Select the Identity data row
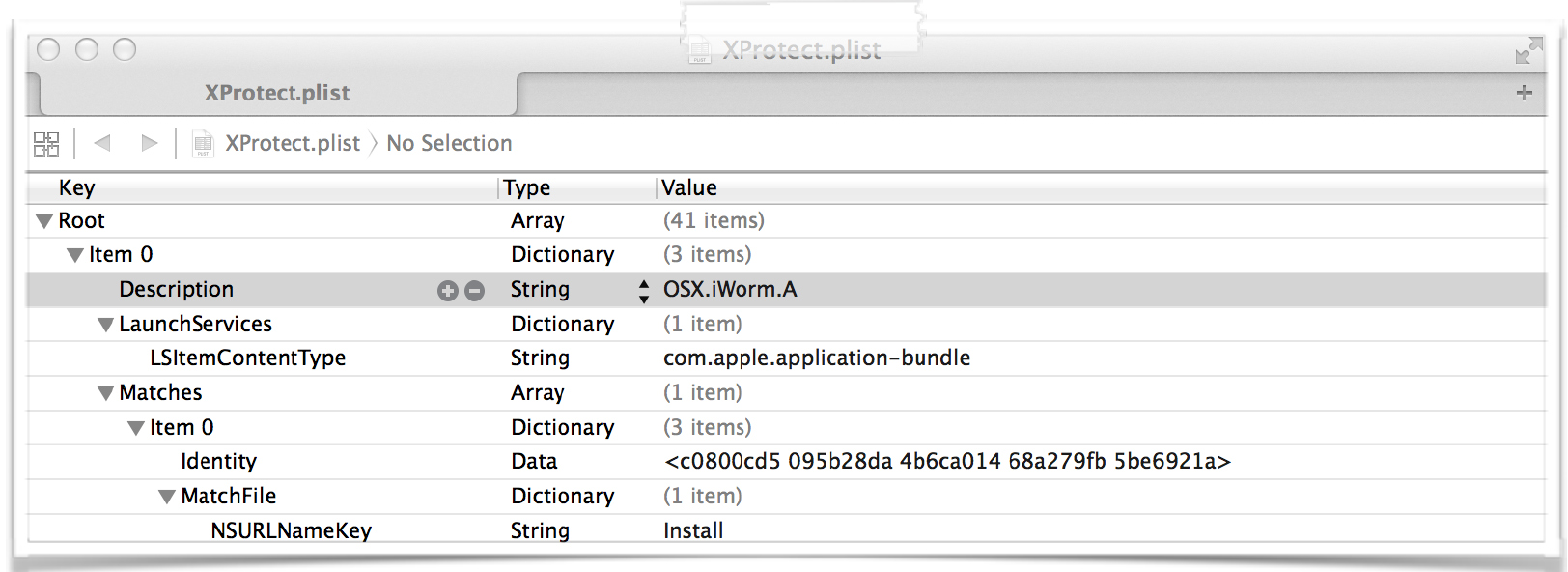 [x=786, y=462]
